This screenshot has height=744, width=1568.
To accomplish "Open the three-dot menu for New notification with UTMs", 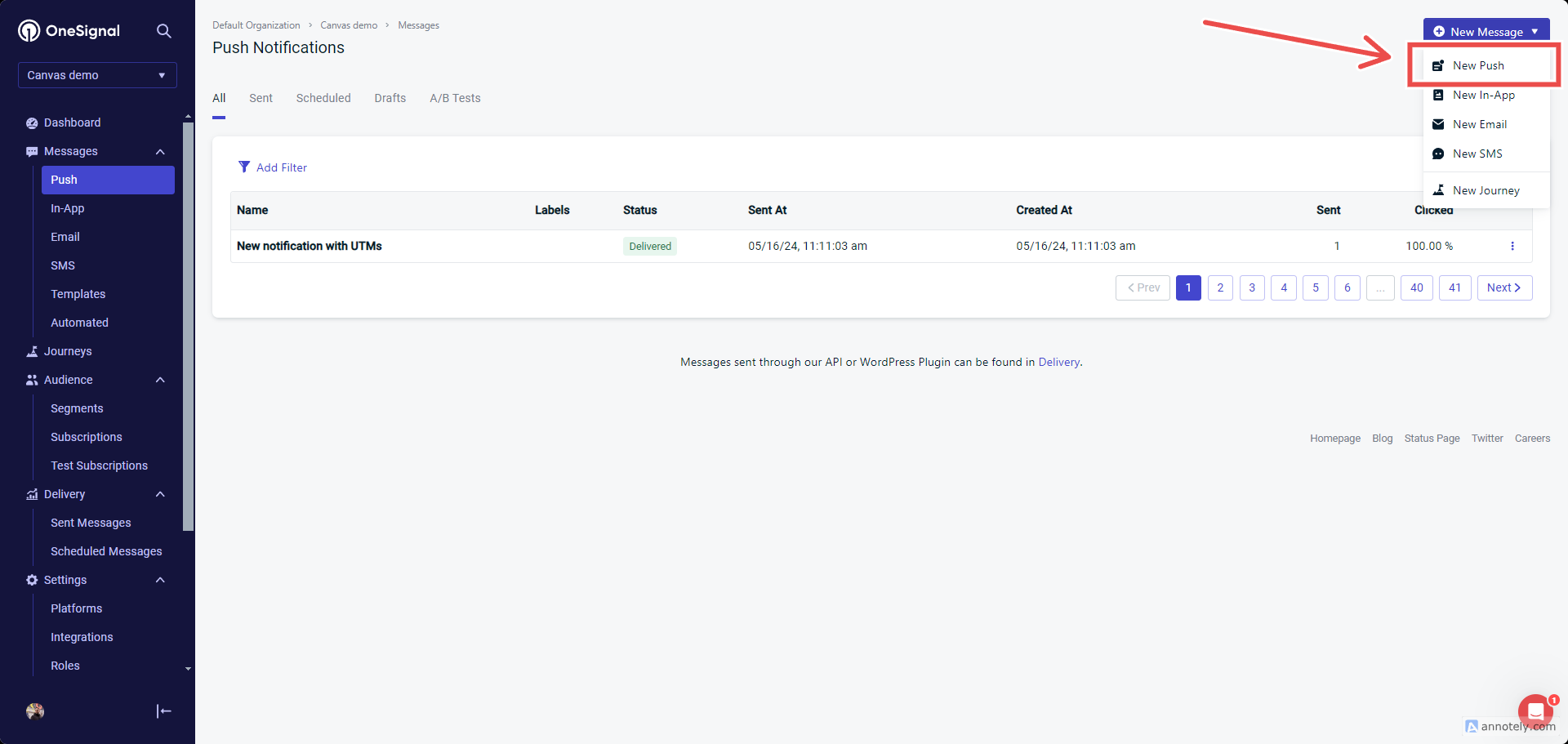I will [1512, 246].
